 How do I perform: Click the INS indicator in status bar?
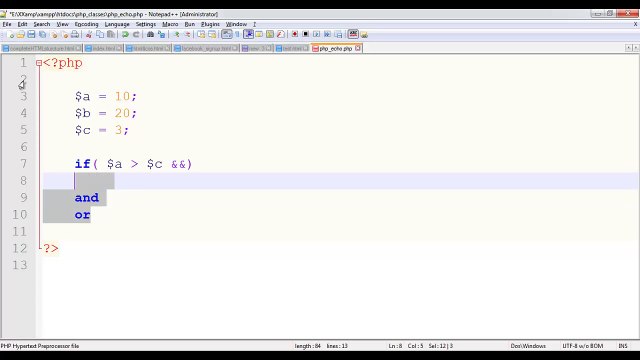point(623,346)
